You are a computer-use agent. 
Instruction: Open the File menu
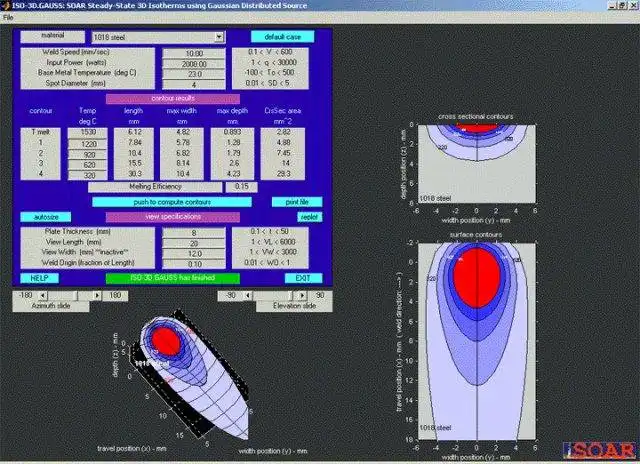8,18
